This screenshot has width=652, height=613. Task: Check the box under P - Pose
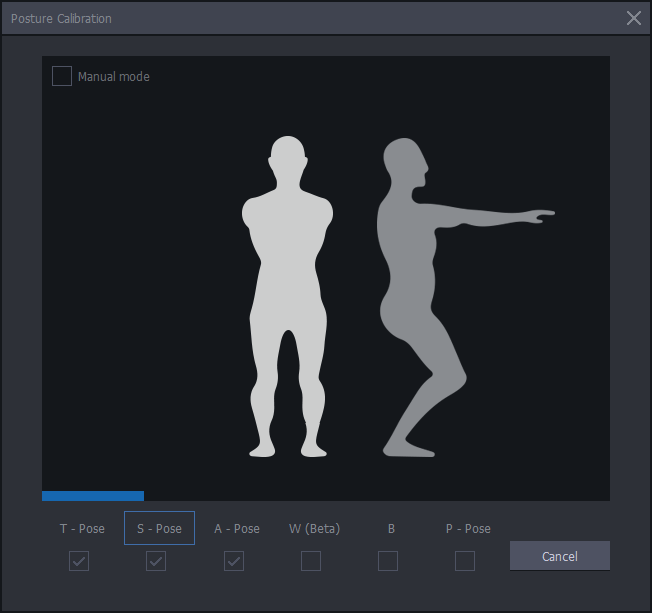[465, 561]
